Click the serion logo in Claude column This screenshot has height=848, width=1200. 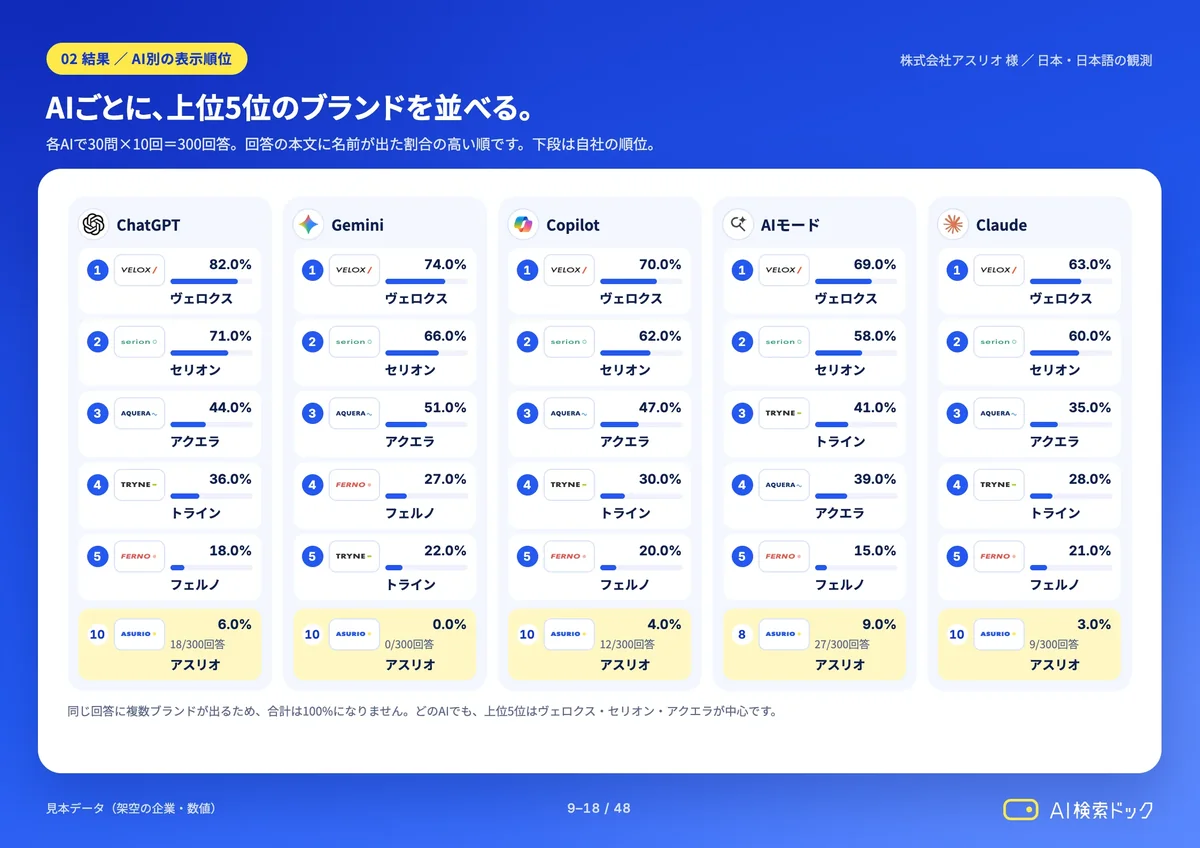pos(999,342)
